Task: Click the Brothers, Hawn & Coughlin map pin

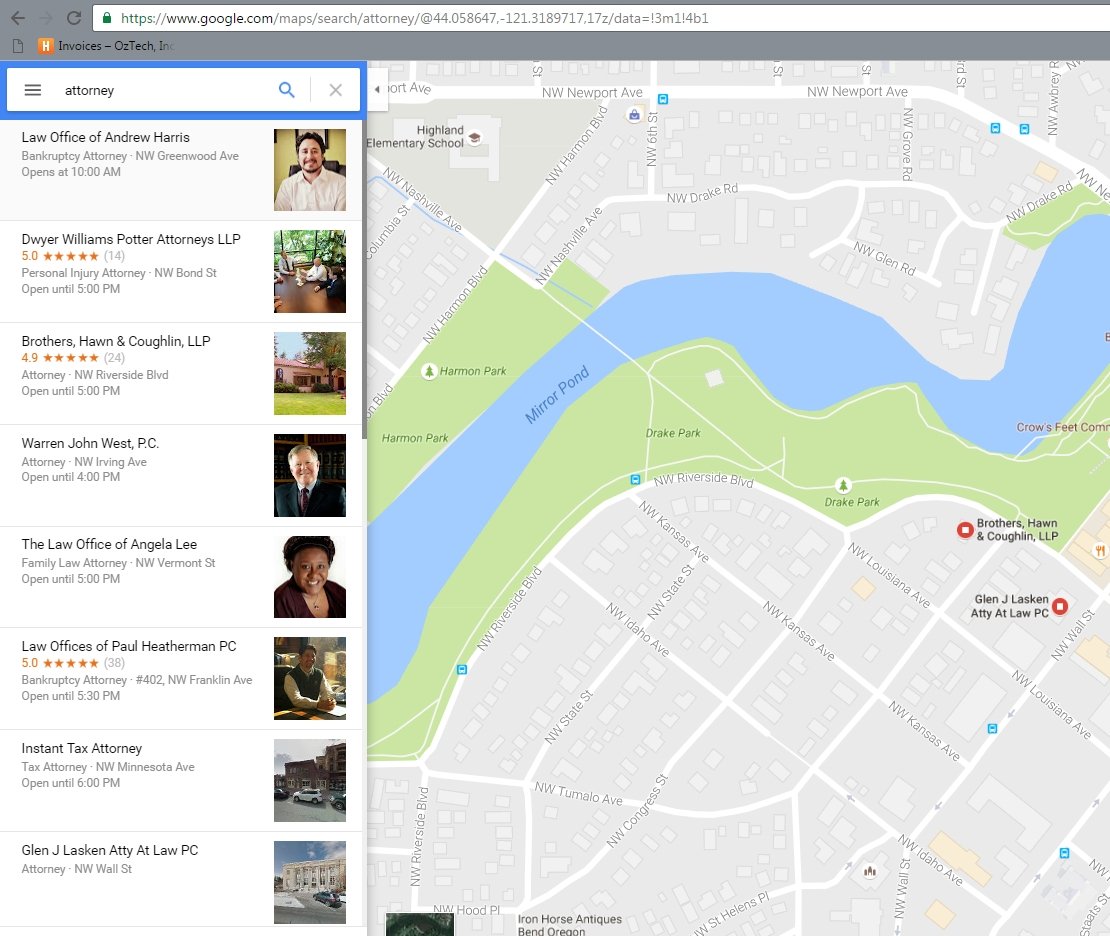Action: 965,530
